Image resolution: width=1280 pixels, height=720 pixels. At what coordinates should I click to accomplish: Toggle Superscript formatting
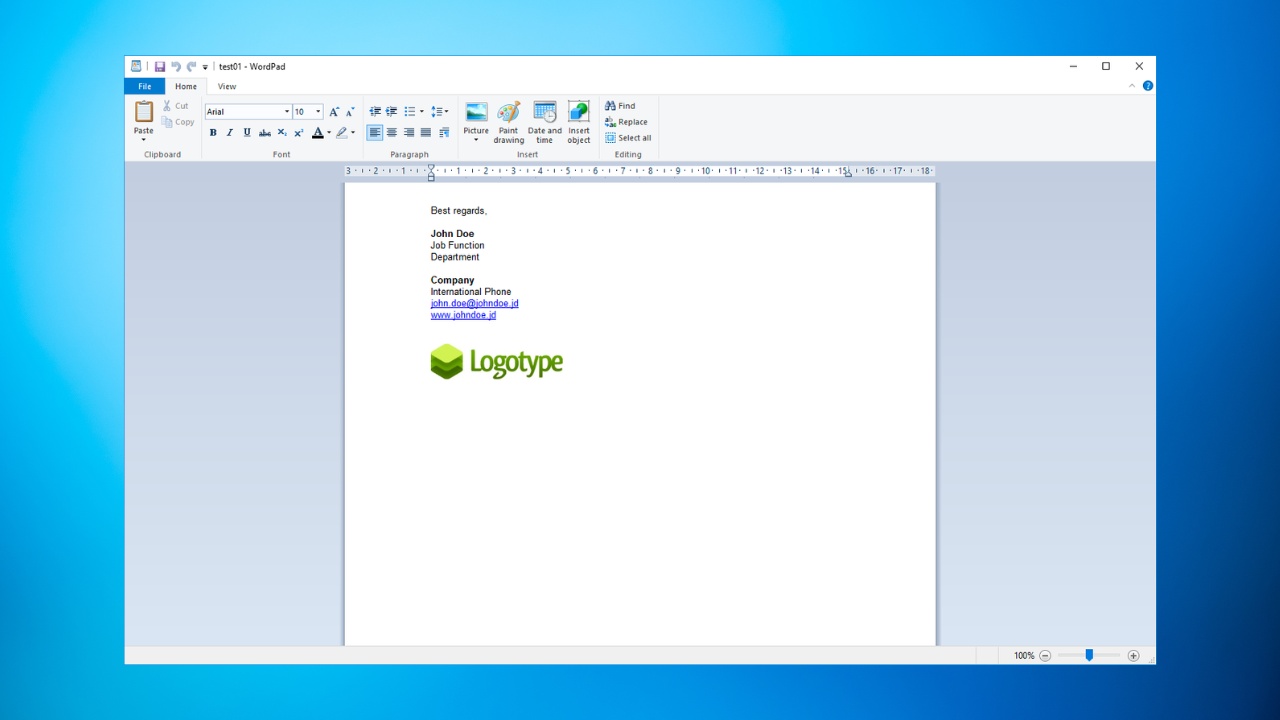click(x=299, y=133)
